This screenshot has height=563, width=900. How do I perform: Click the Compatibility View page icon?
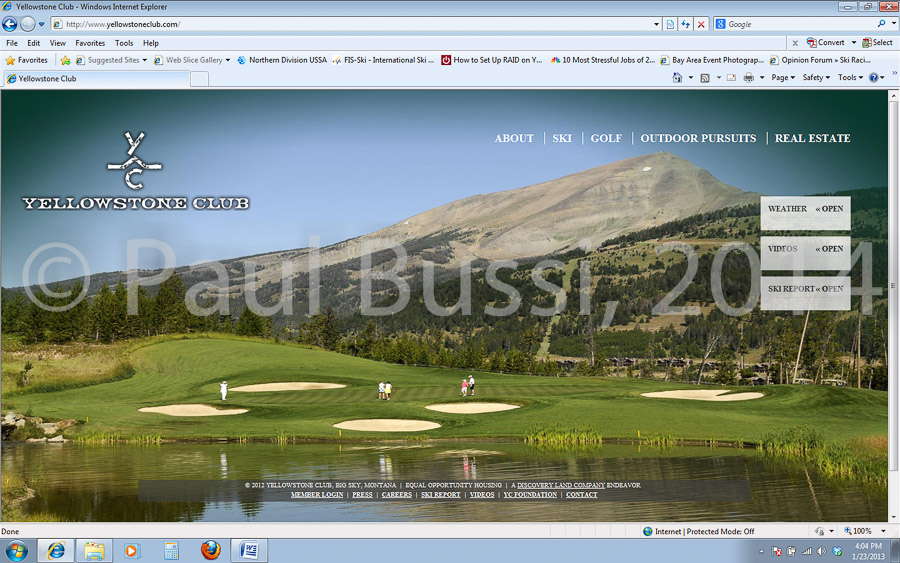pos(670,24)
